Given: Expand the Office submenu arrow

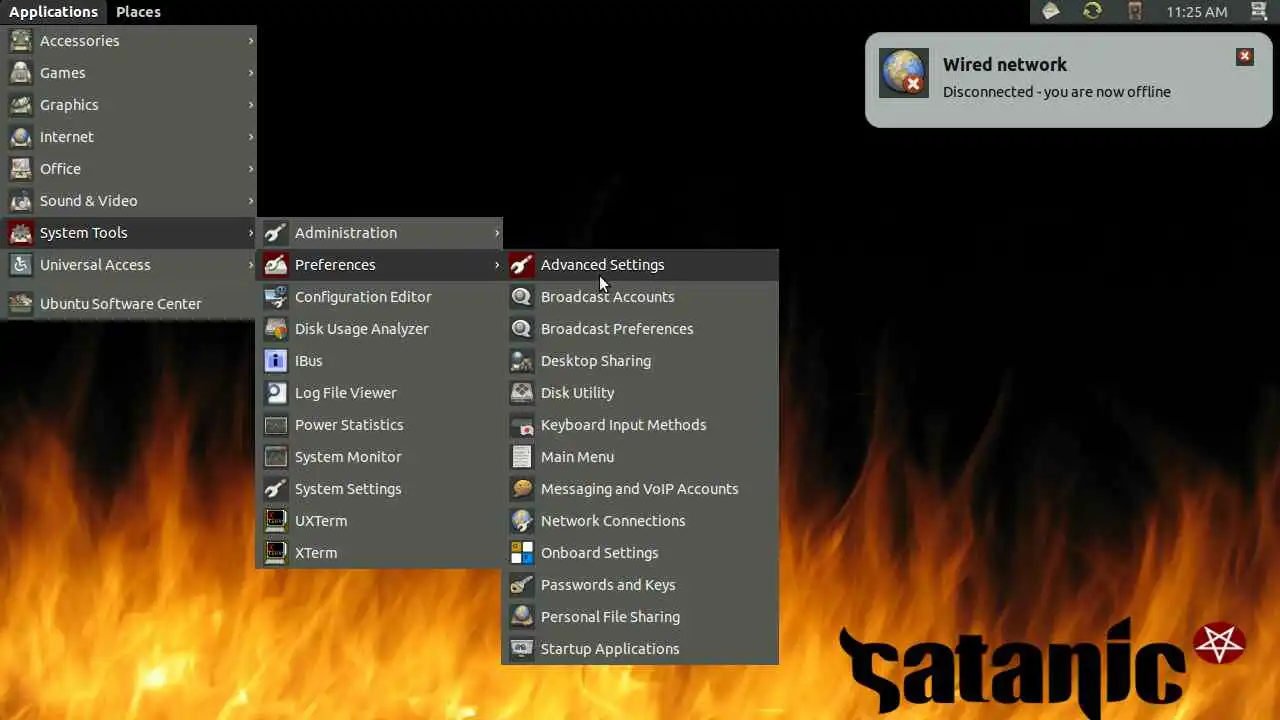Looking at the screenshot, I should (x=251, y=169).
